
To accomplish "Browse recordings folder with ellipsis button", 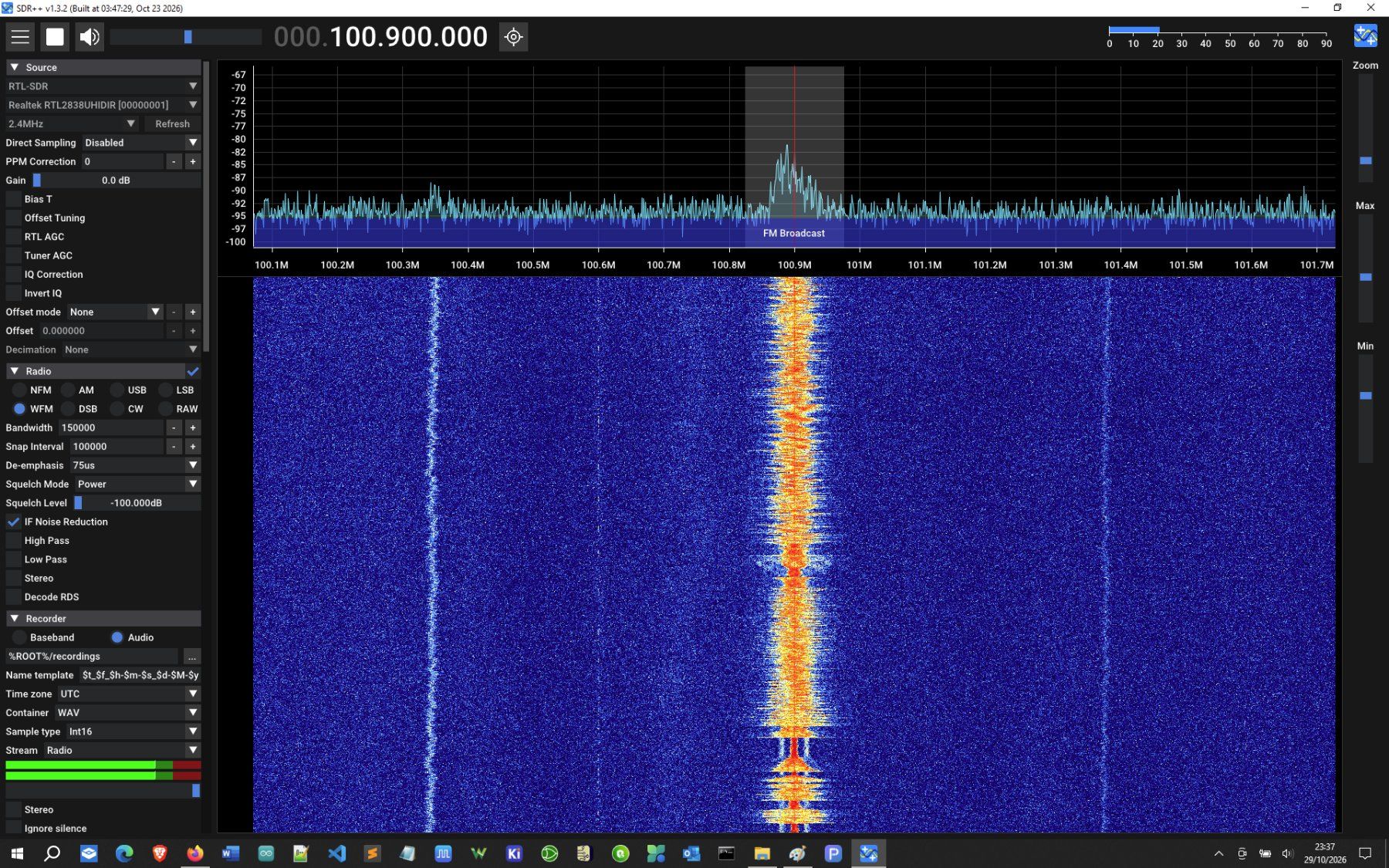I will point(191,657).
